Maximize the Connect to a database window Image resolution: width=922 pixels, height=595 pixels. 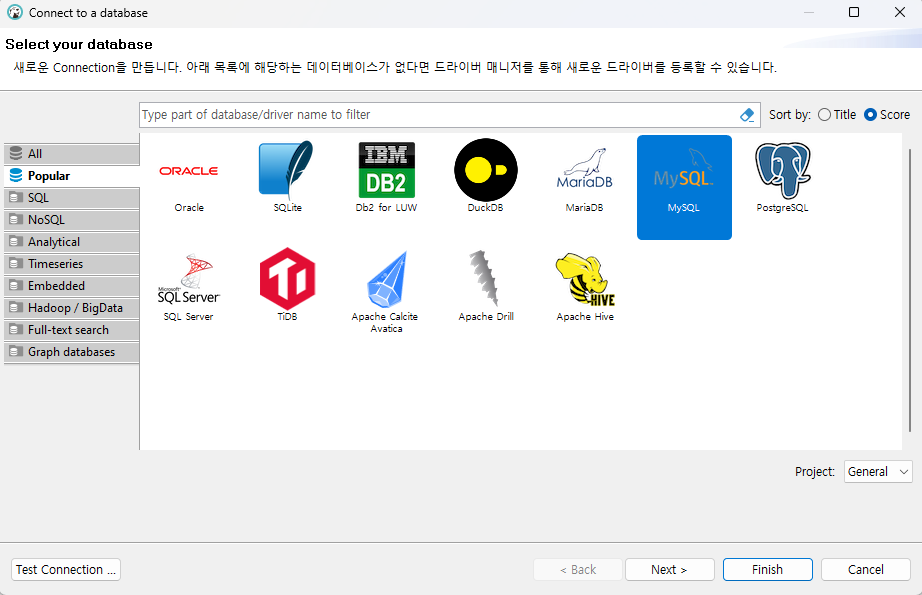pyautogui.click(x=854, y=12)
